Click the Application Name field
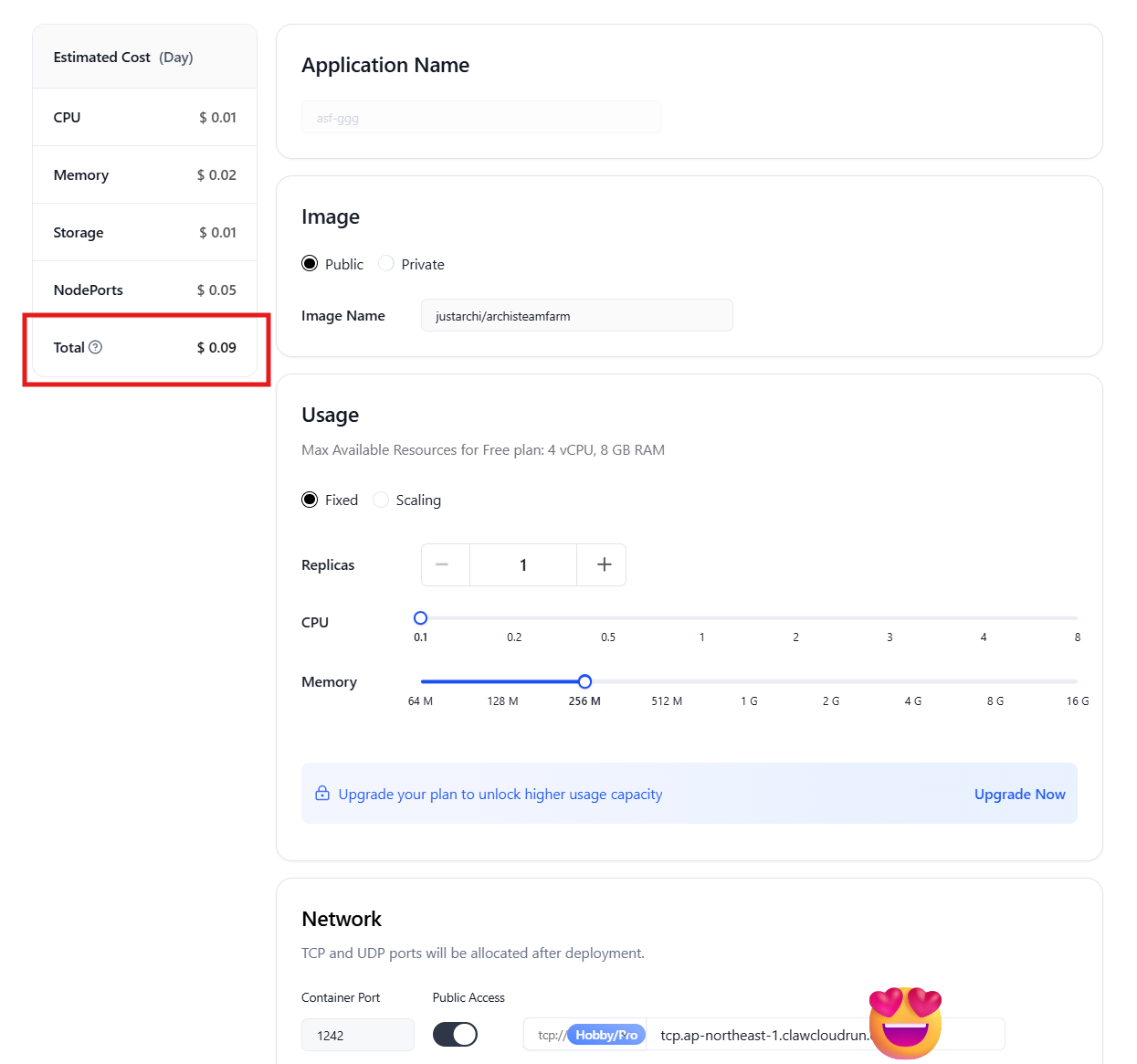Viewport: 1137px width, 1064px height. pyautogui.click(x=480, y=118)
